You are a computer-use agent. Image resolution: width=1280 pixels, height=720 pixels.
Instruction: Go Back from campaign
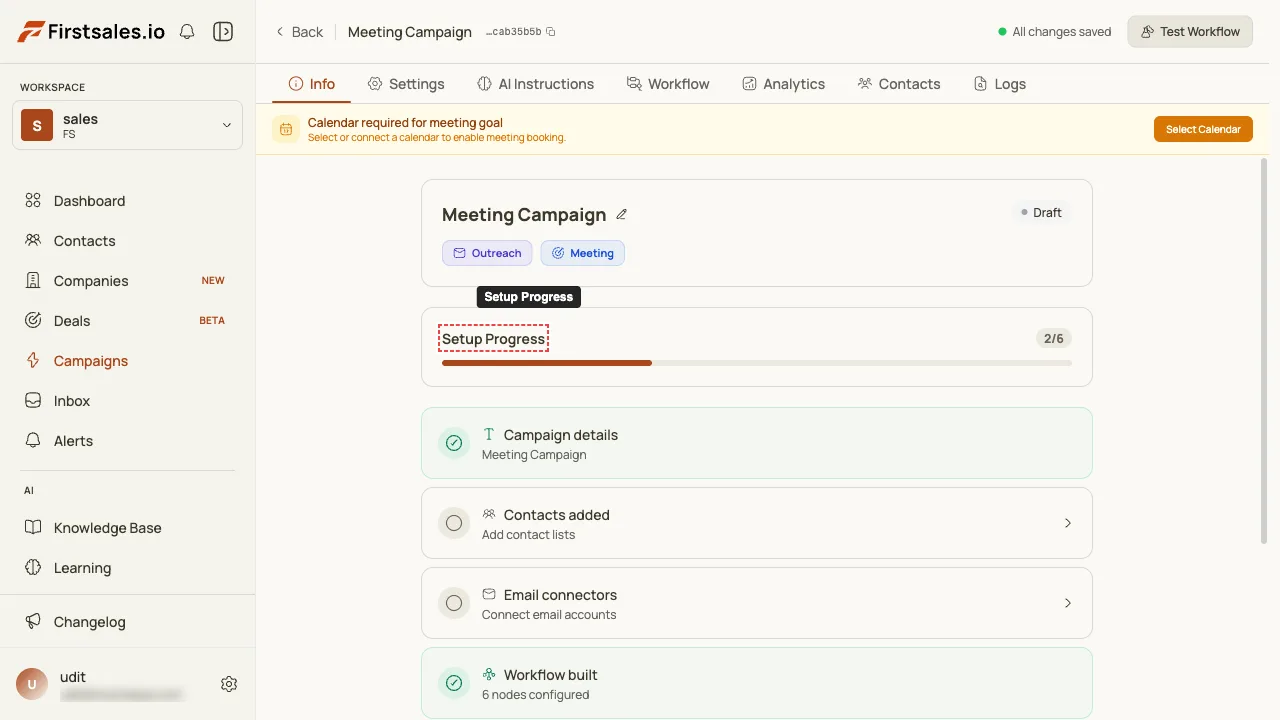[x=299, y=32]
